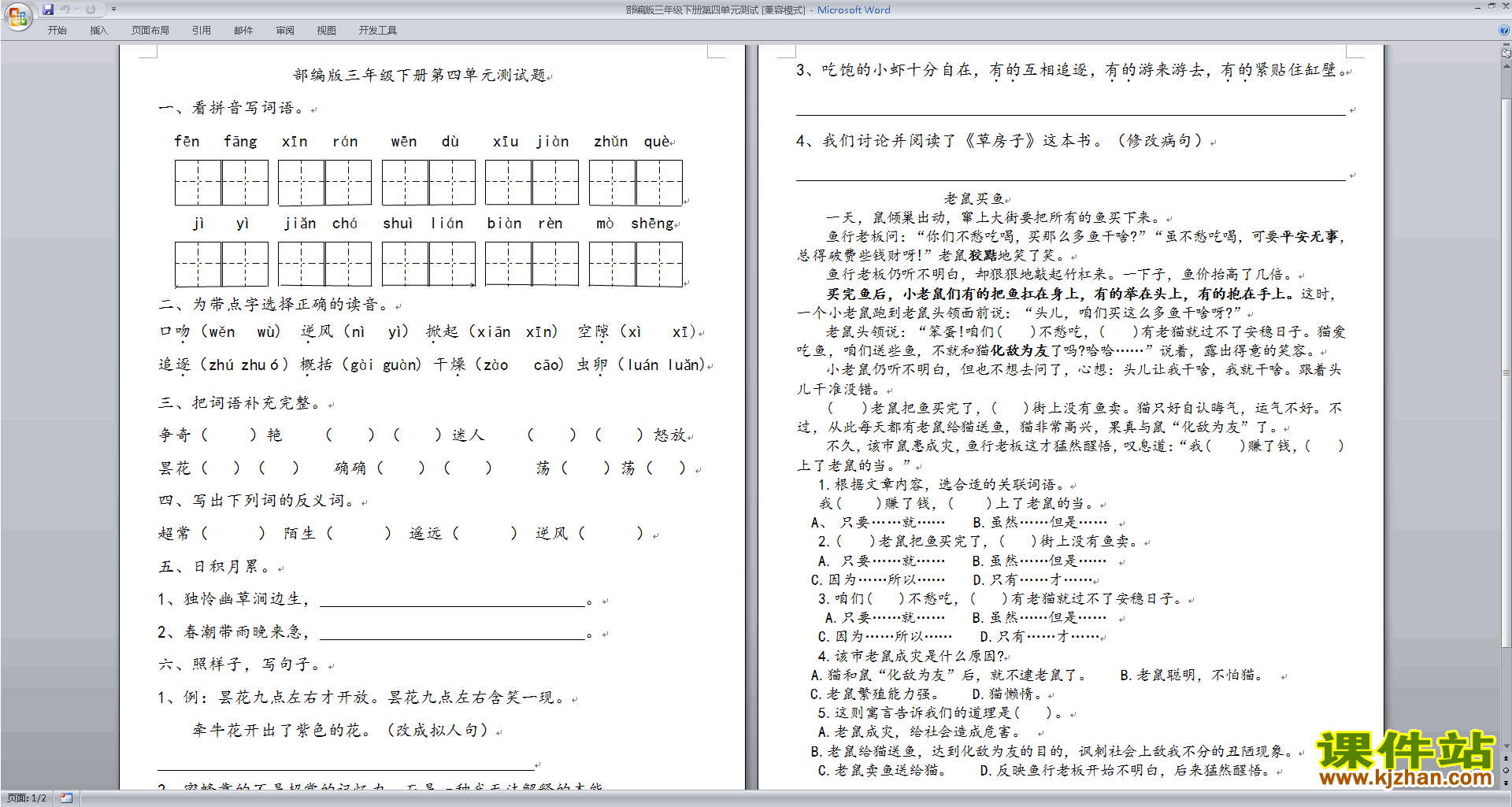
Task: Click the heading 四、写出下列词的反义词
Action: [x=258, y=501]
